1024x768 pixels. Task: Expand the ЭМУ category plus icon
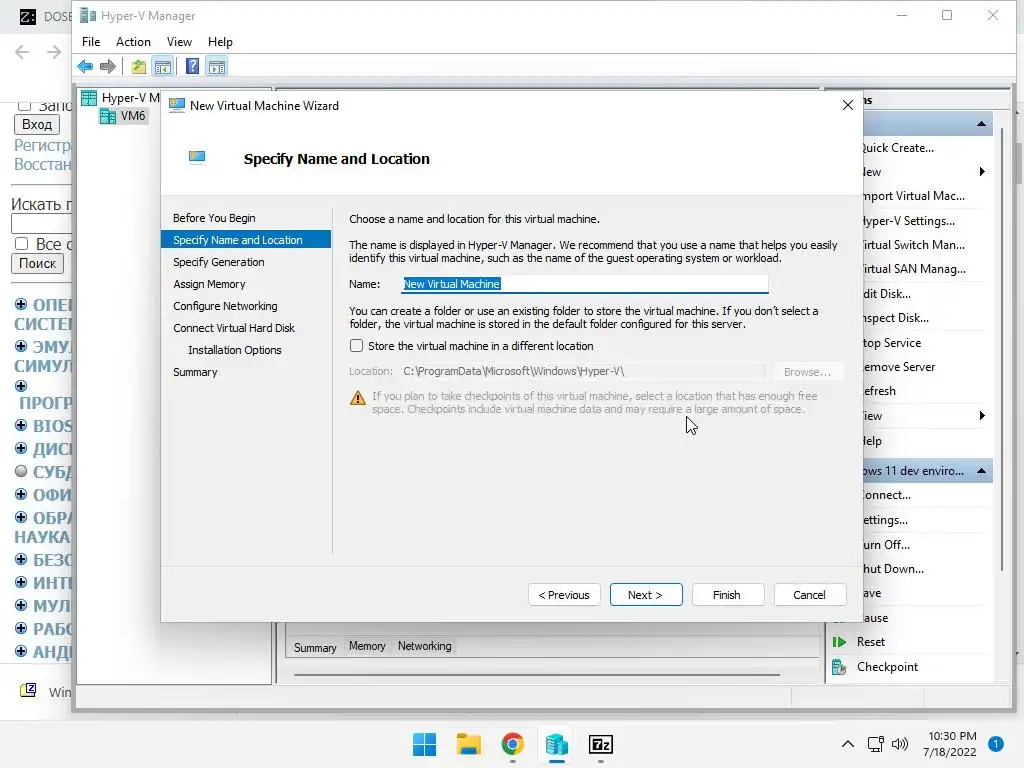pos(21,346)
